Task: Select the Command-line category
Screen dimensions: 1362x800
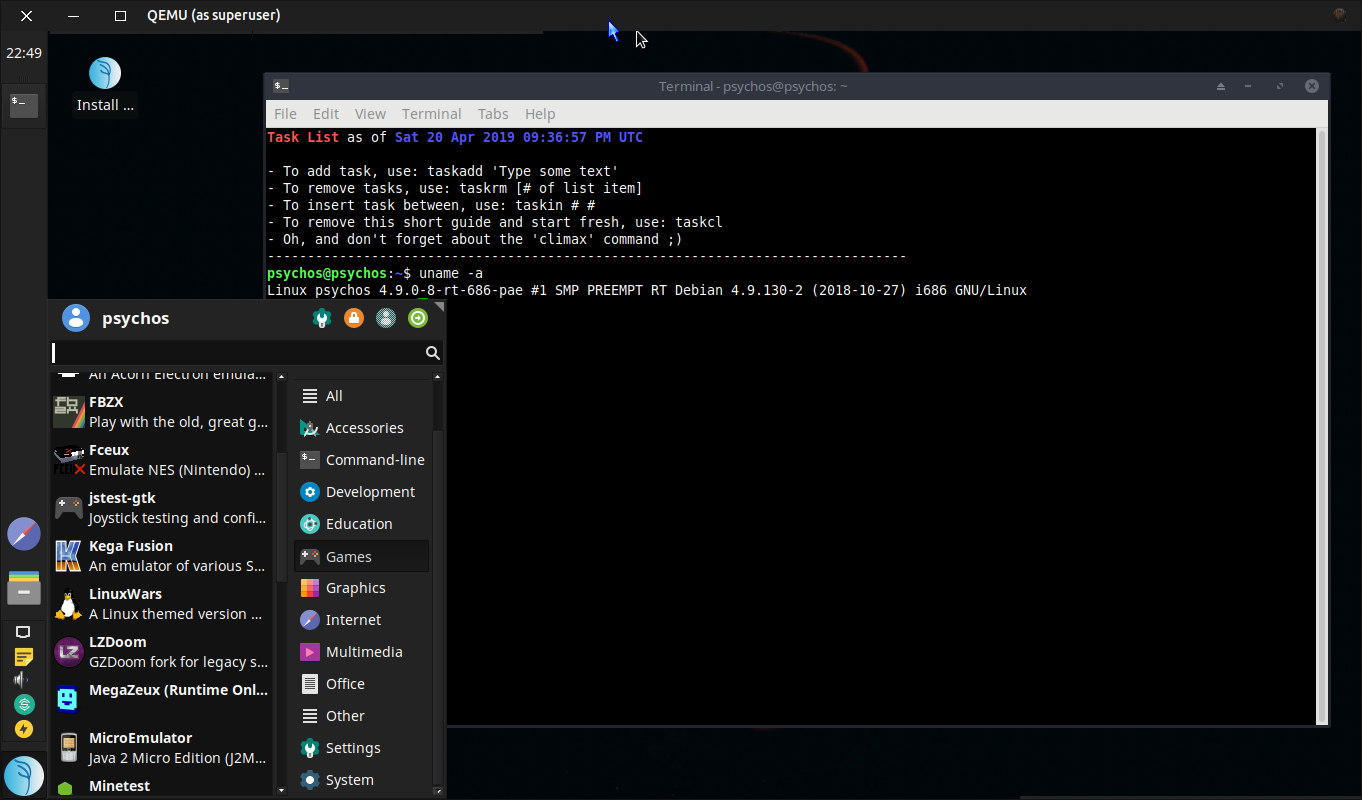Action: (362, 460)
